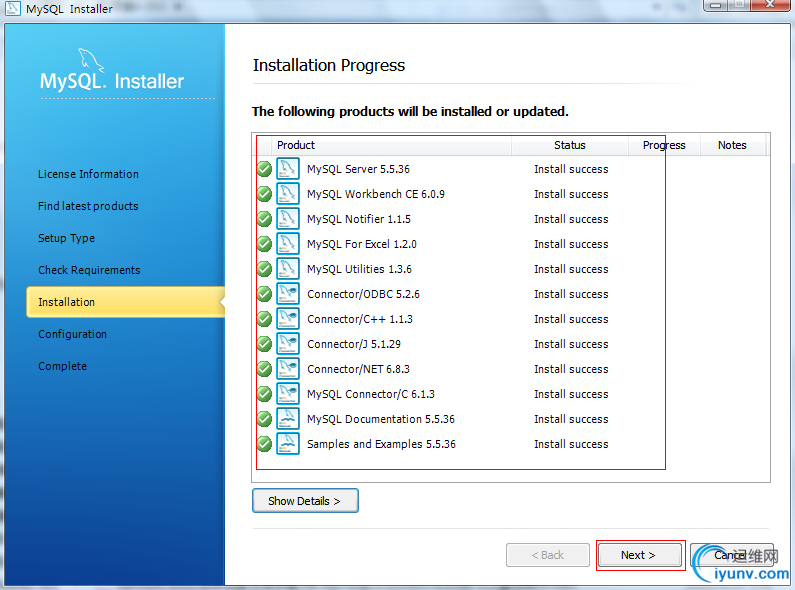This screenshot has height=590, width=795.
Task: Go to the Complete step in sidebar
Action: pyautogui.click(x=62, y=366)
